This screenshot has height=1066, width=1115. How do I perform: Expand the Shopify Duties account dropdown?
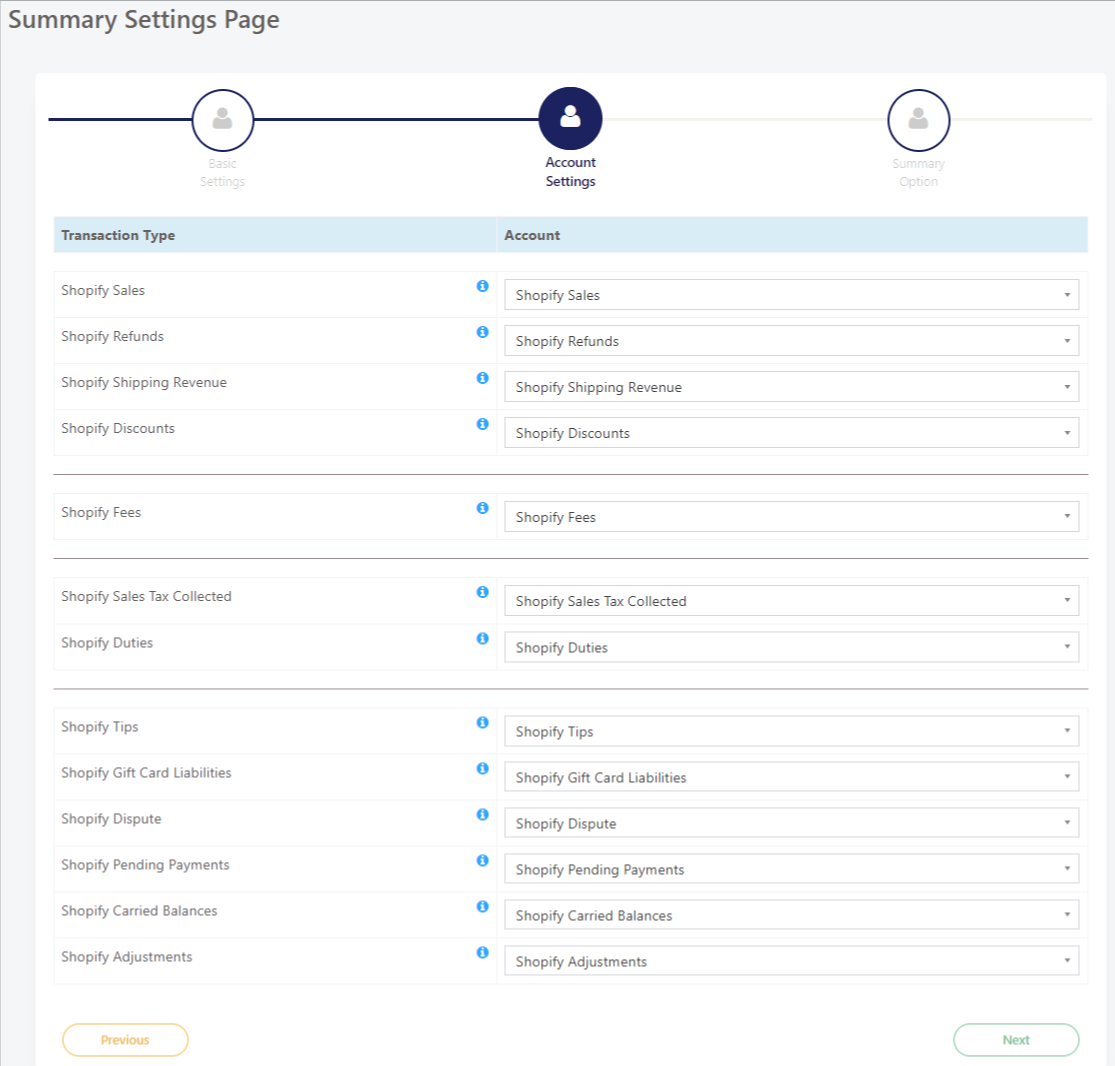pos(791,647)
